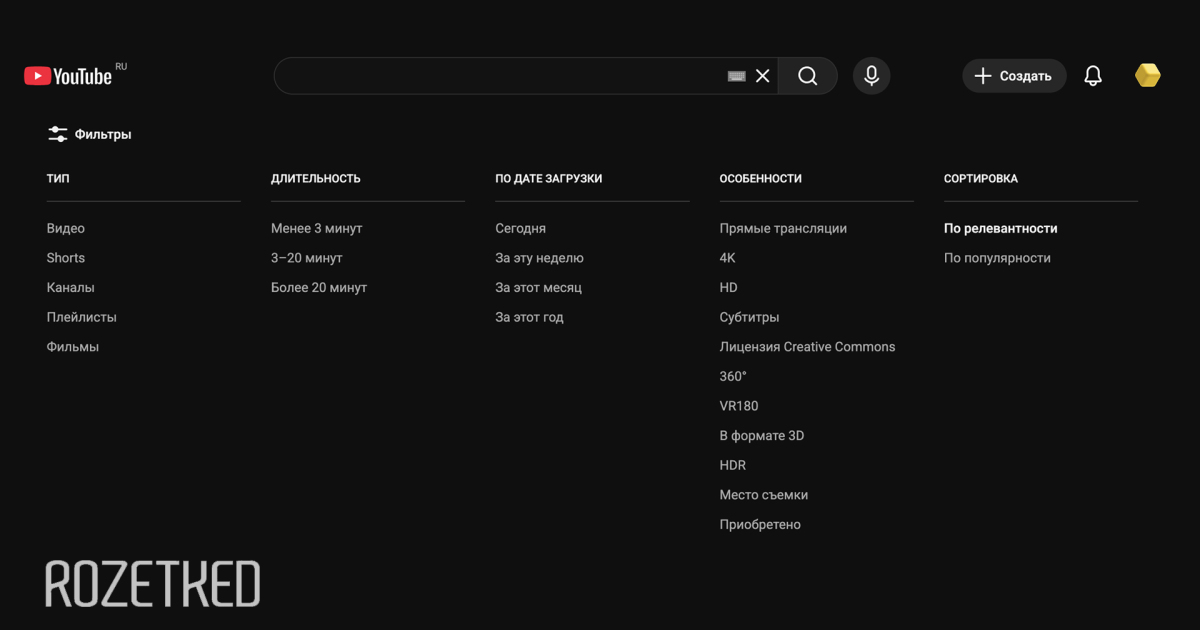Pick the Более 20 минут duration filter

(x=319, y=287)
